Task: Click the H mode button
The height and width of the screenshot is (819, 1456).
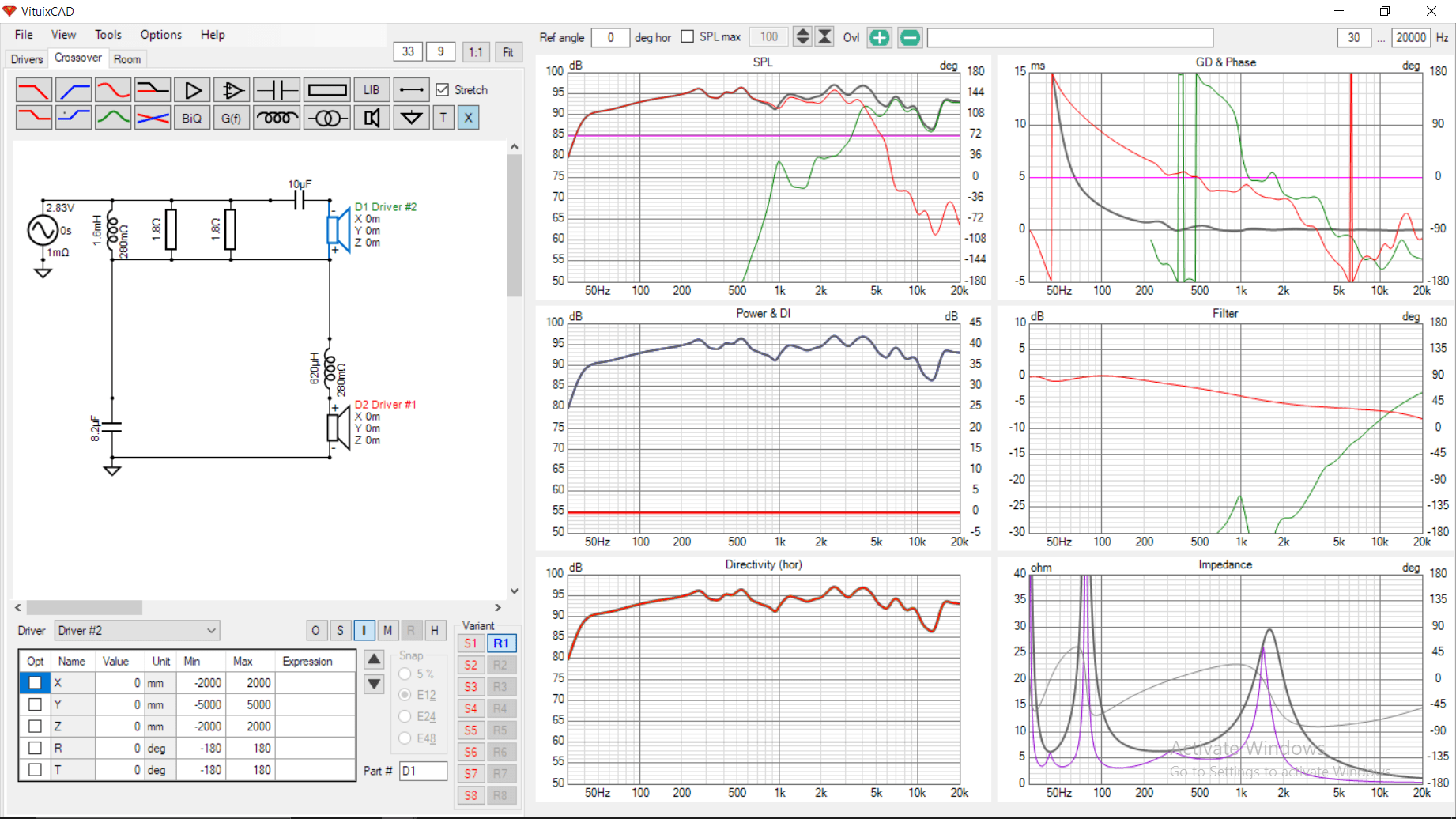Action: (x=435, y=630)
